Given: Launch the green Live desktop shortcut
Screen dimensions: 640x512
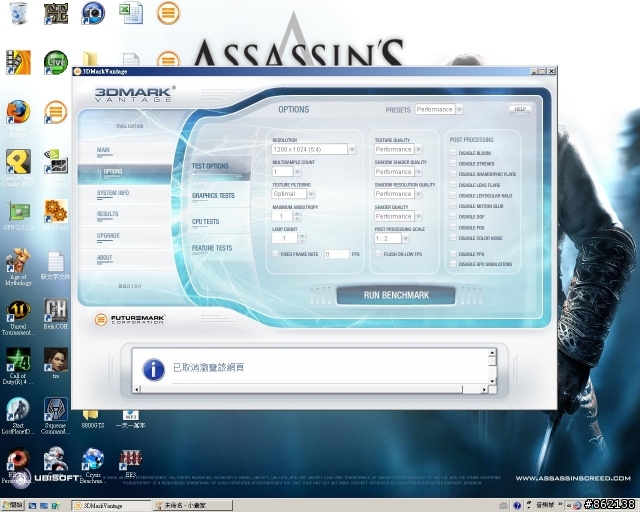Looking at the screenshot, I should 56,62.
